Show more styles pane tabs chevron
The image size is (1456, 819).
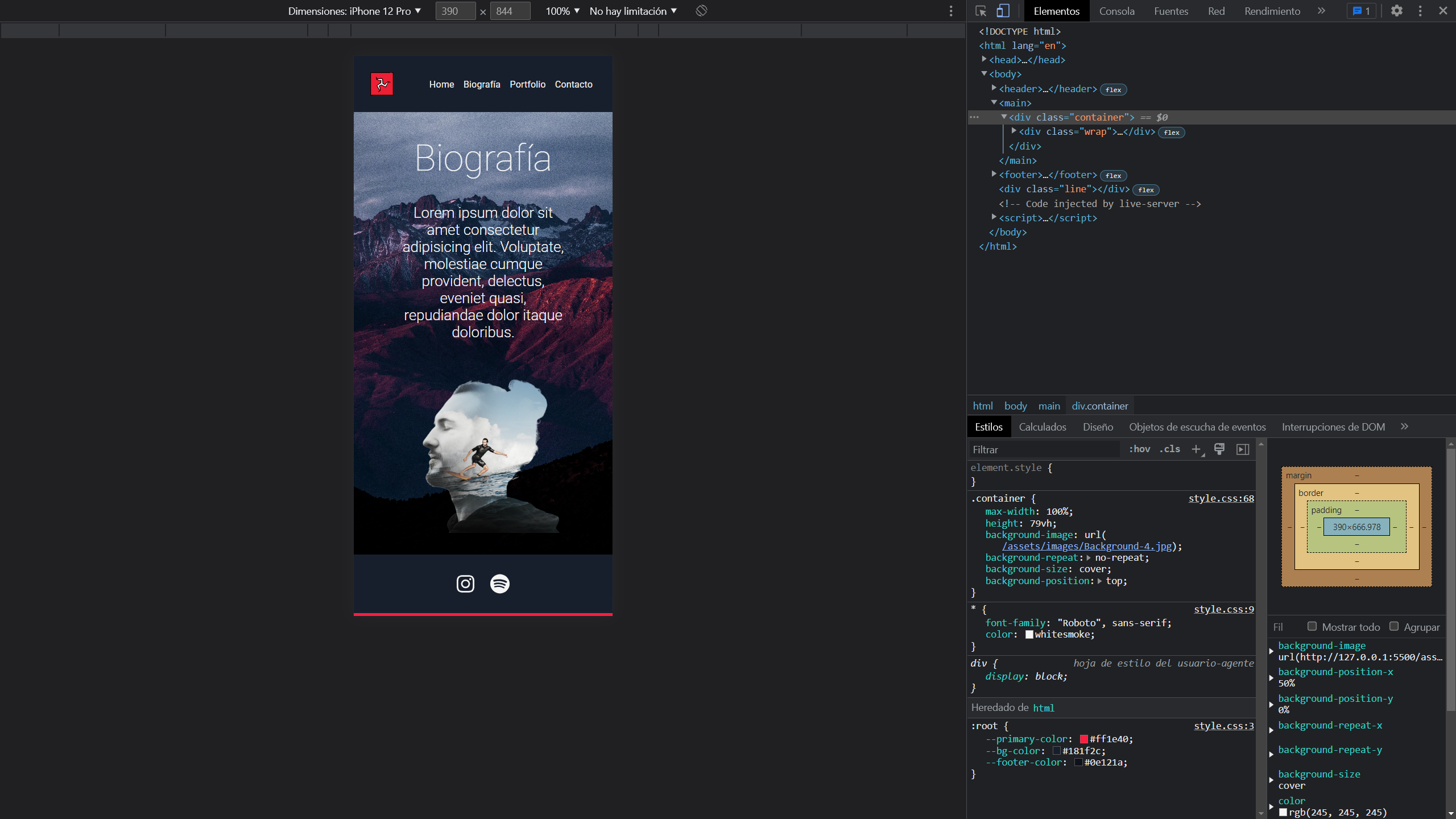click(x=1404, y=427)
